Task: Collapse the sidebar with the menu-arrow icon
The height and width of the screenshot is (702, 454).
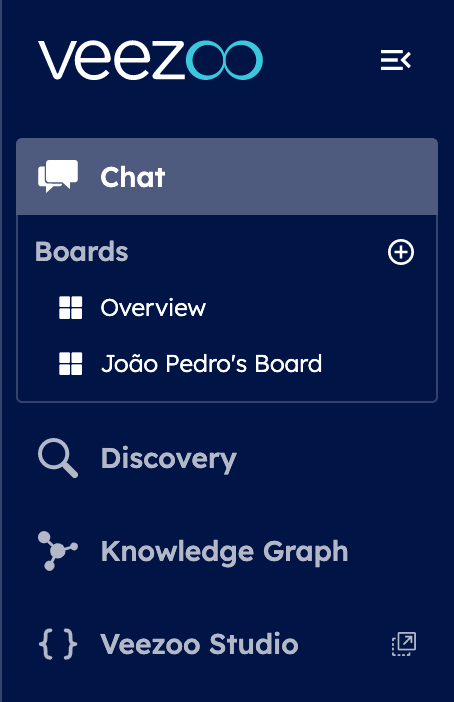Action: point(396,60)
